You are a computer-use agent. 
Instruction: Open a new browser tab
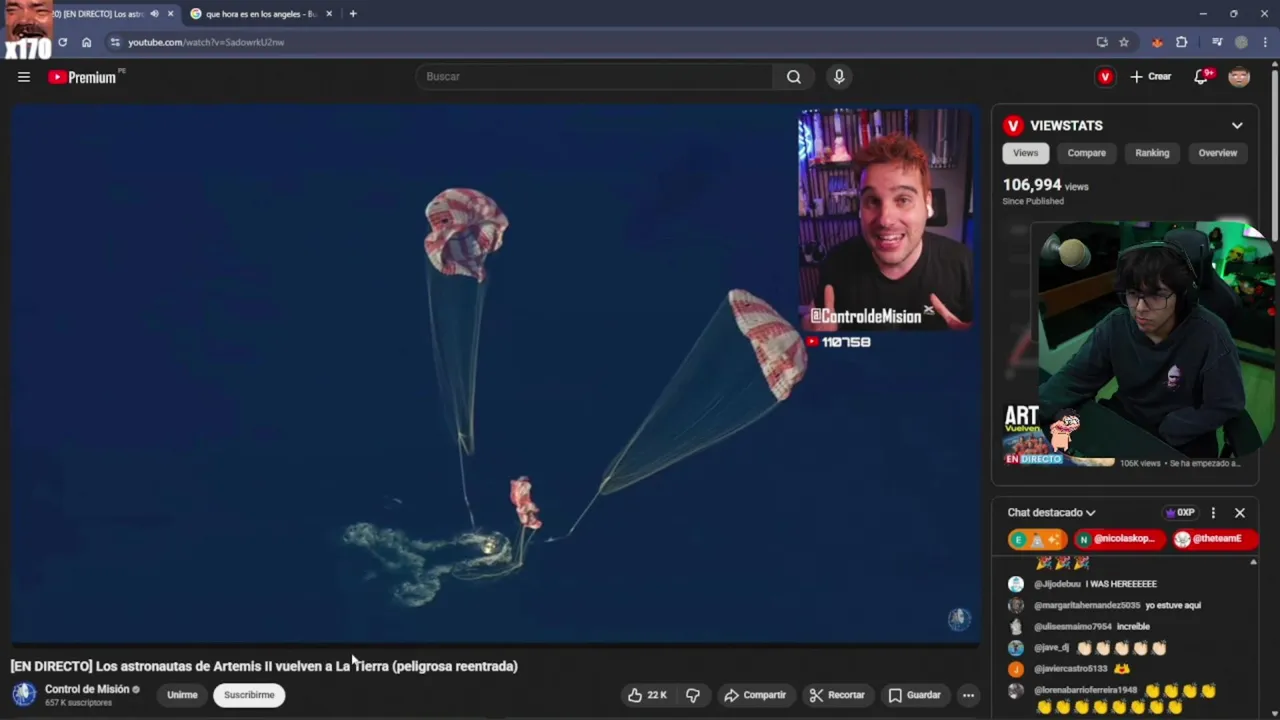[x=353, y=14]
